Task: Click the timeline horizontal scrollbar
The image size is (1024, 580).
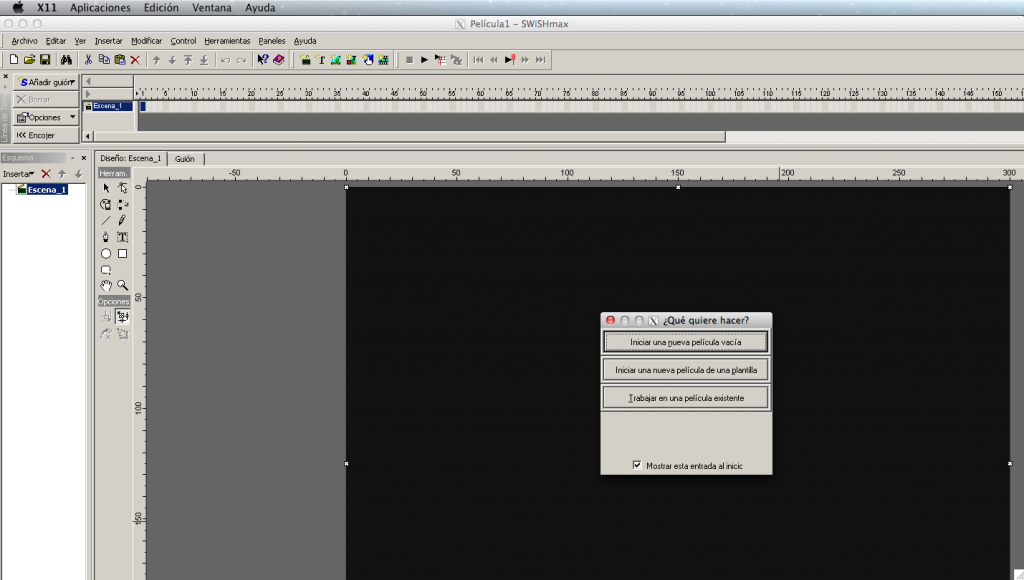Action: [409, 137]
